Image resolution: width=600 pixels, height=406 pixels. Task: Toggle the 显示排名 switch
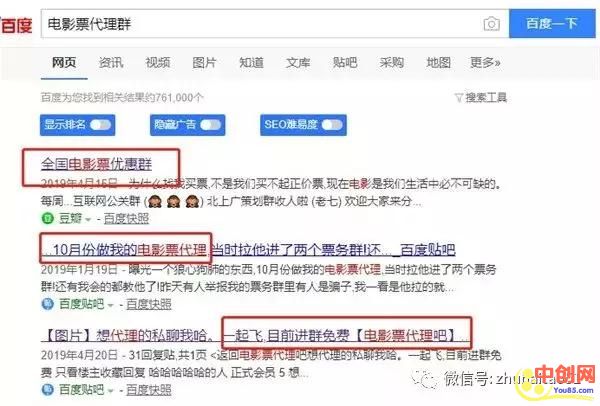[100, 125]
